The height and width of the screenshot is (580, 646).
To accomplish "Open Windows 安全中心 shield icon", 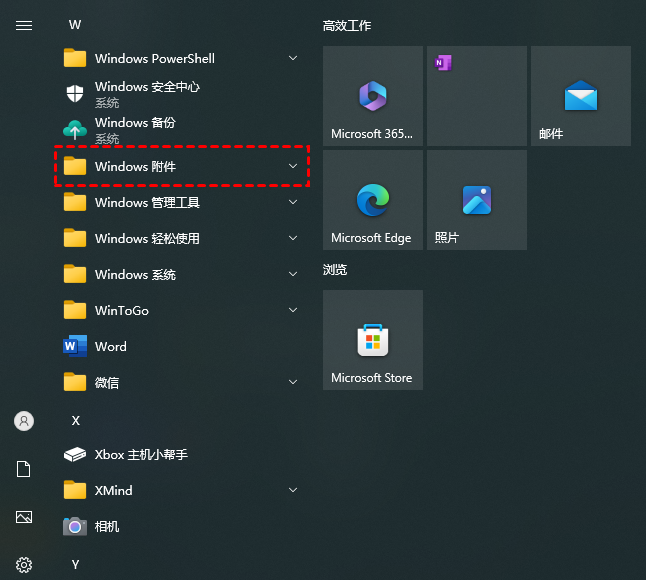I will (75, 94).
